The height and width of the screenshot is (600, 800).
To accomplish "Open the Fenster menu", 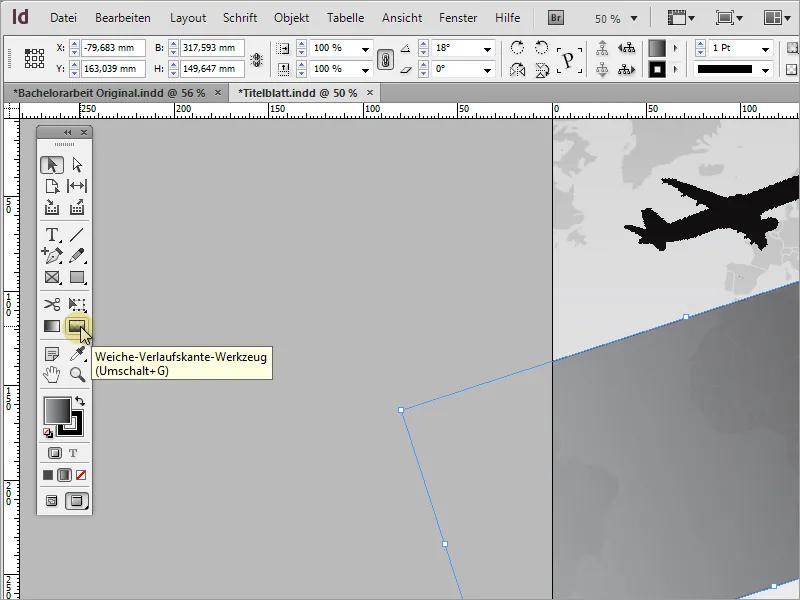I will click(458, 18).
